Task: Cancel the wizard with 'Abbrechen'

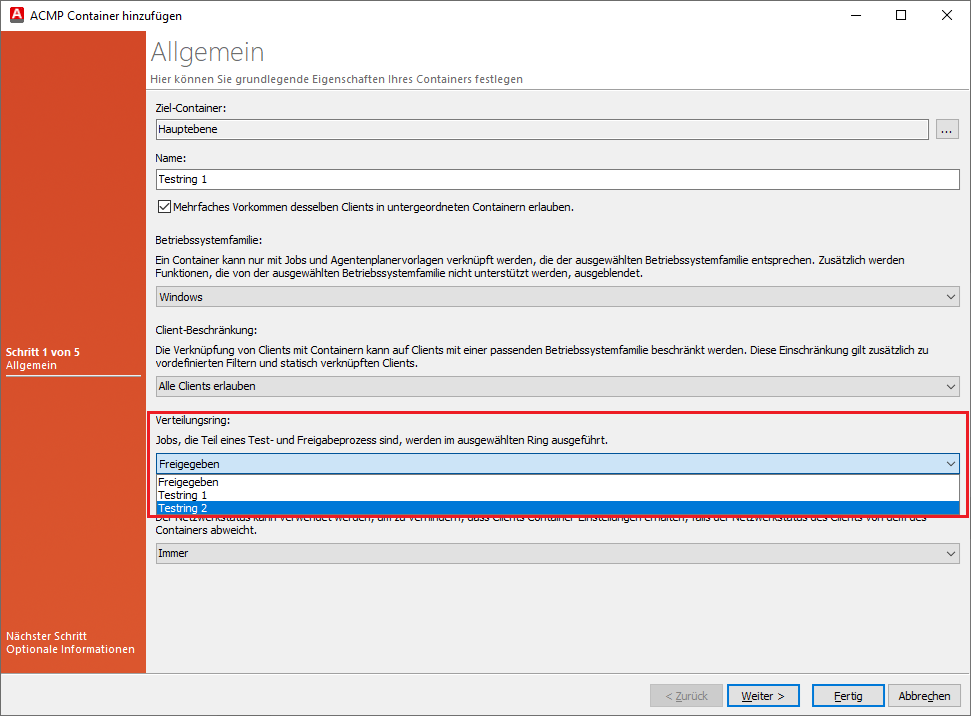Action: [x=923, y=695]
